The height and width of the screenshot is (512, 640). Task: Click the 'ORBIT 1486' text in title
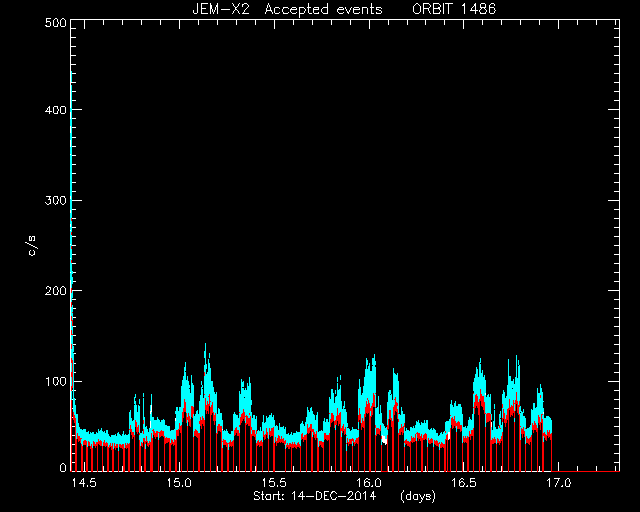point(454,9)
